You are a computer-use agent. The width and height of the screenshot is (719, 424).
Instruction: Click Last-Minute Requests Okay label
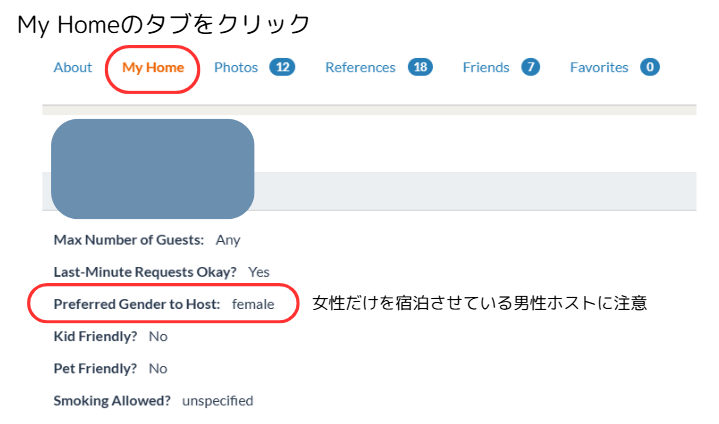(x=145, y=272)
